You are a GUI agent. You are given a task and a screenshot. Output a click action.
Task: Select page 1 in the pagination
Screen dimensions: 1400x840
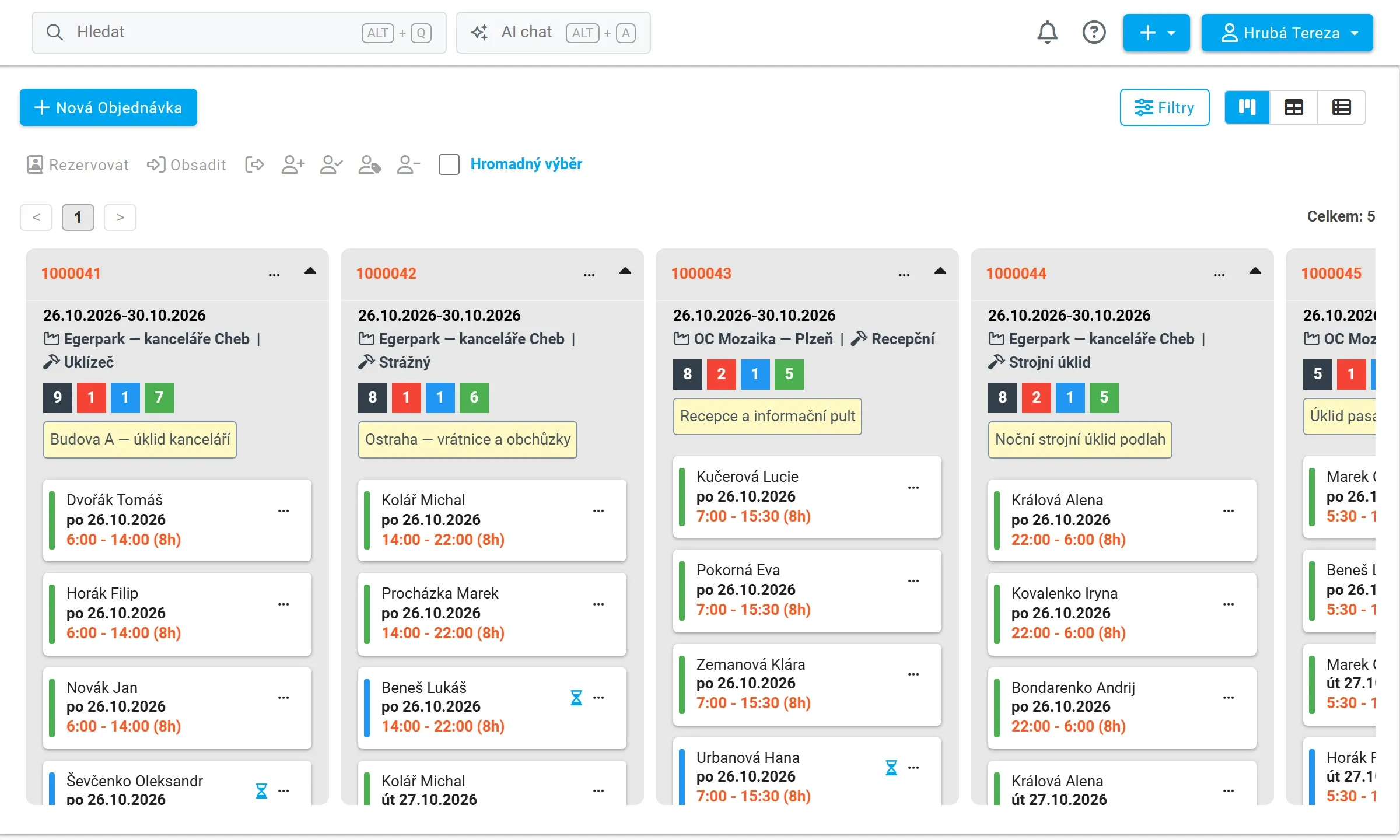78,218
